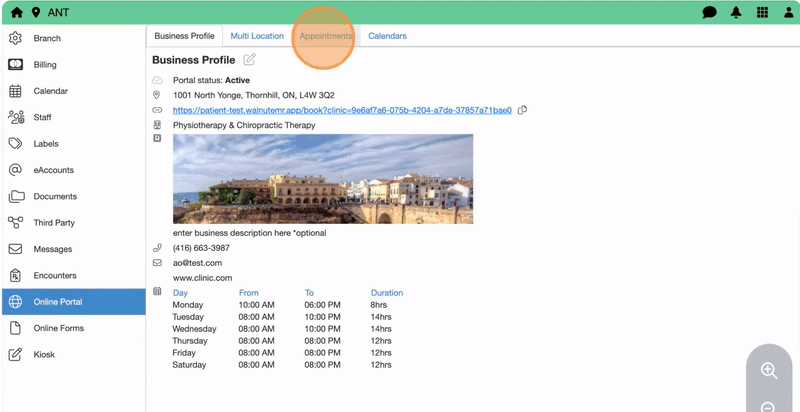Select Online Forms in sidebar
Screen dimensions: 800x412
(59, 328)
